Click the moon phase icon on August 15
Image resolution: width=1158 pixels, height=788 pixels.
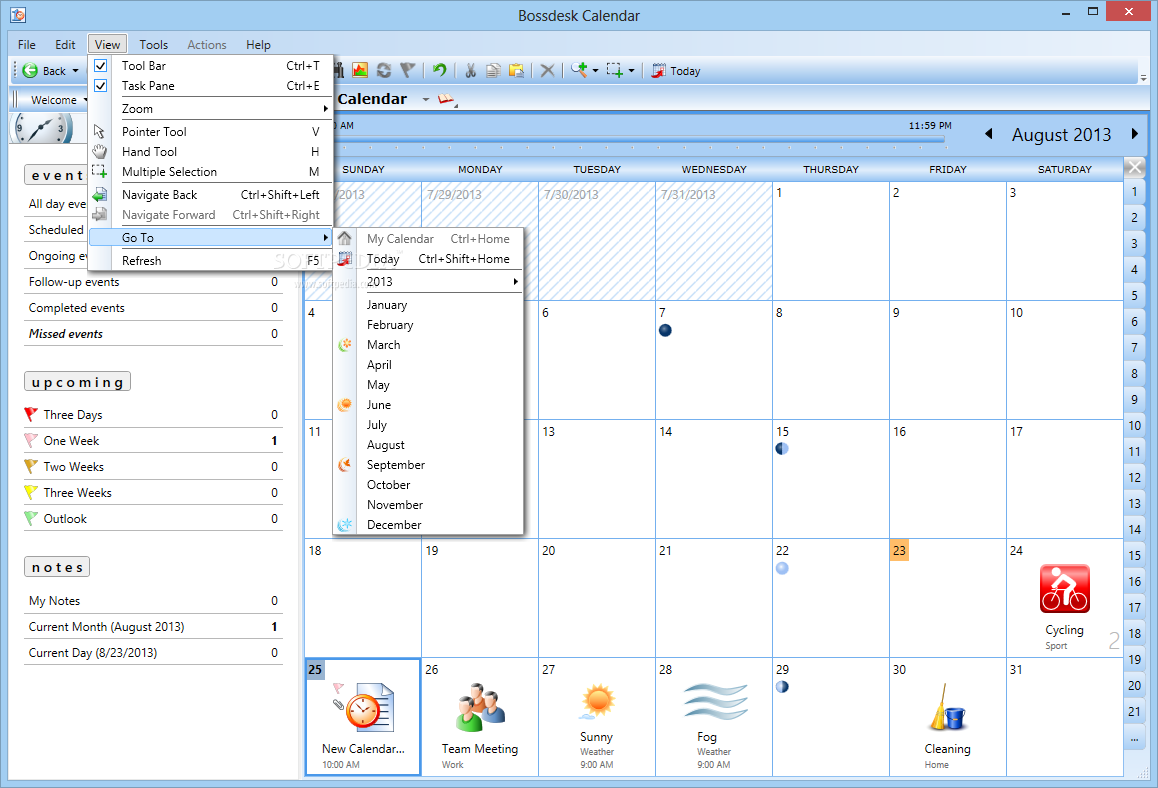(x=782, y=449)
